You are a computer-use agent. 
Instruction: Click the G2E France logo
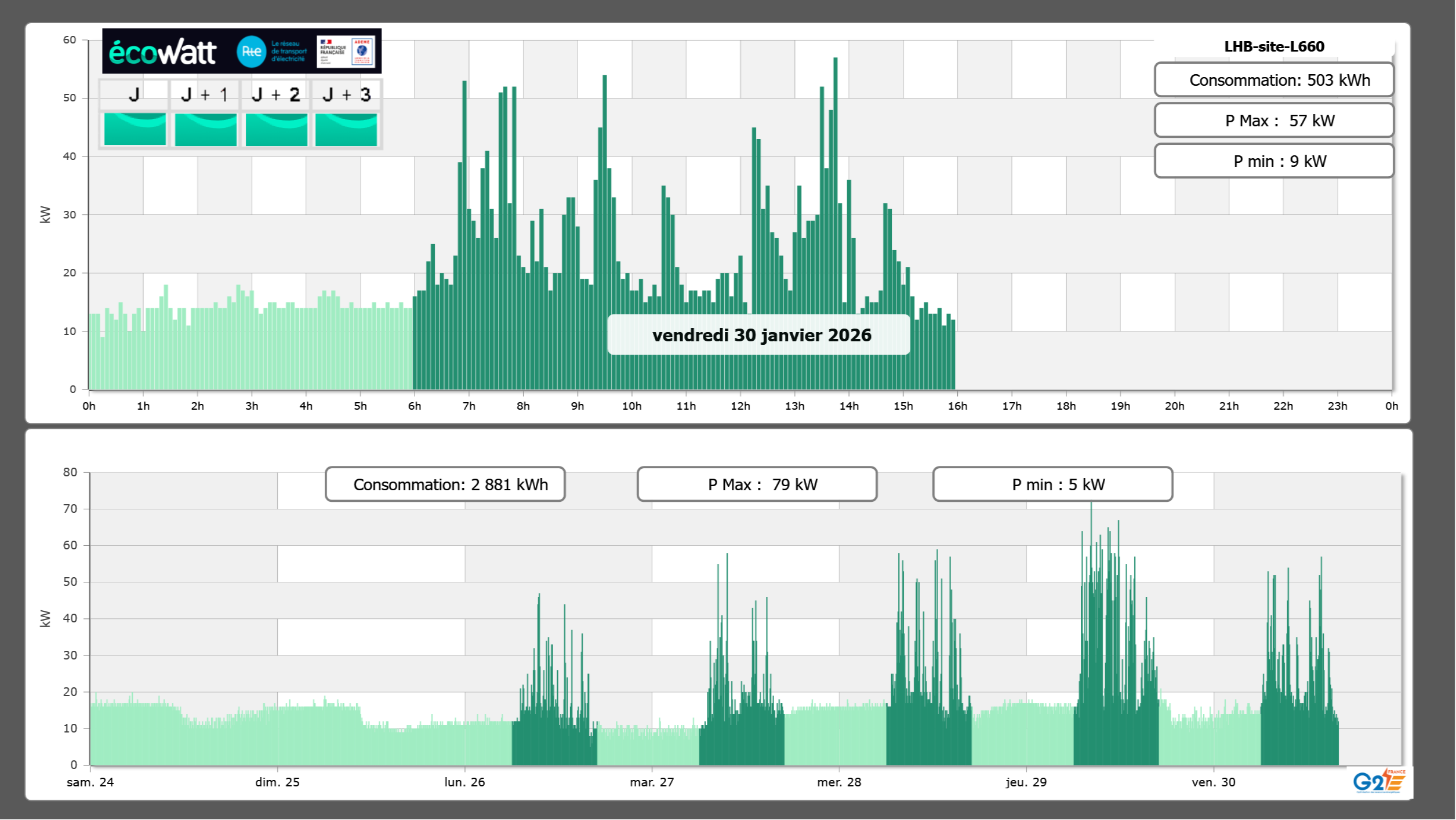click(1378, 781)
